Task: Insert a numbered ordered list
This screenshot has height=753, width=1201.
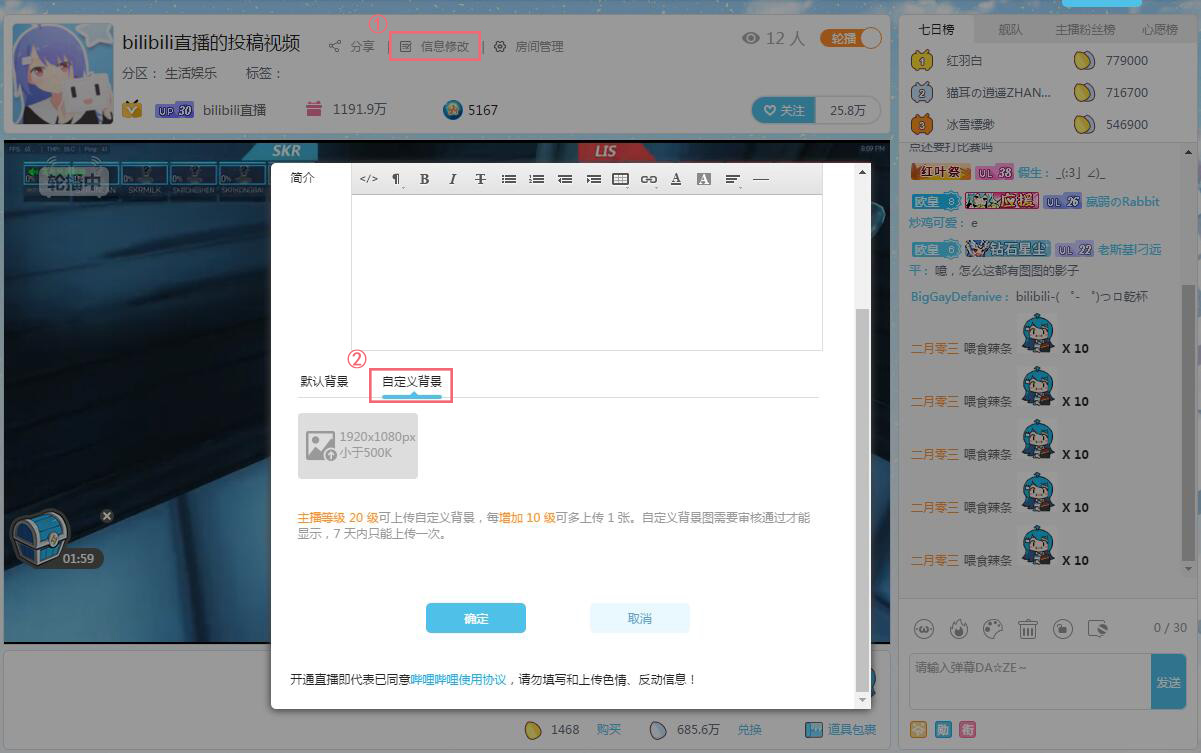Action: coord(536,179)
